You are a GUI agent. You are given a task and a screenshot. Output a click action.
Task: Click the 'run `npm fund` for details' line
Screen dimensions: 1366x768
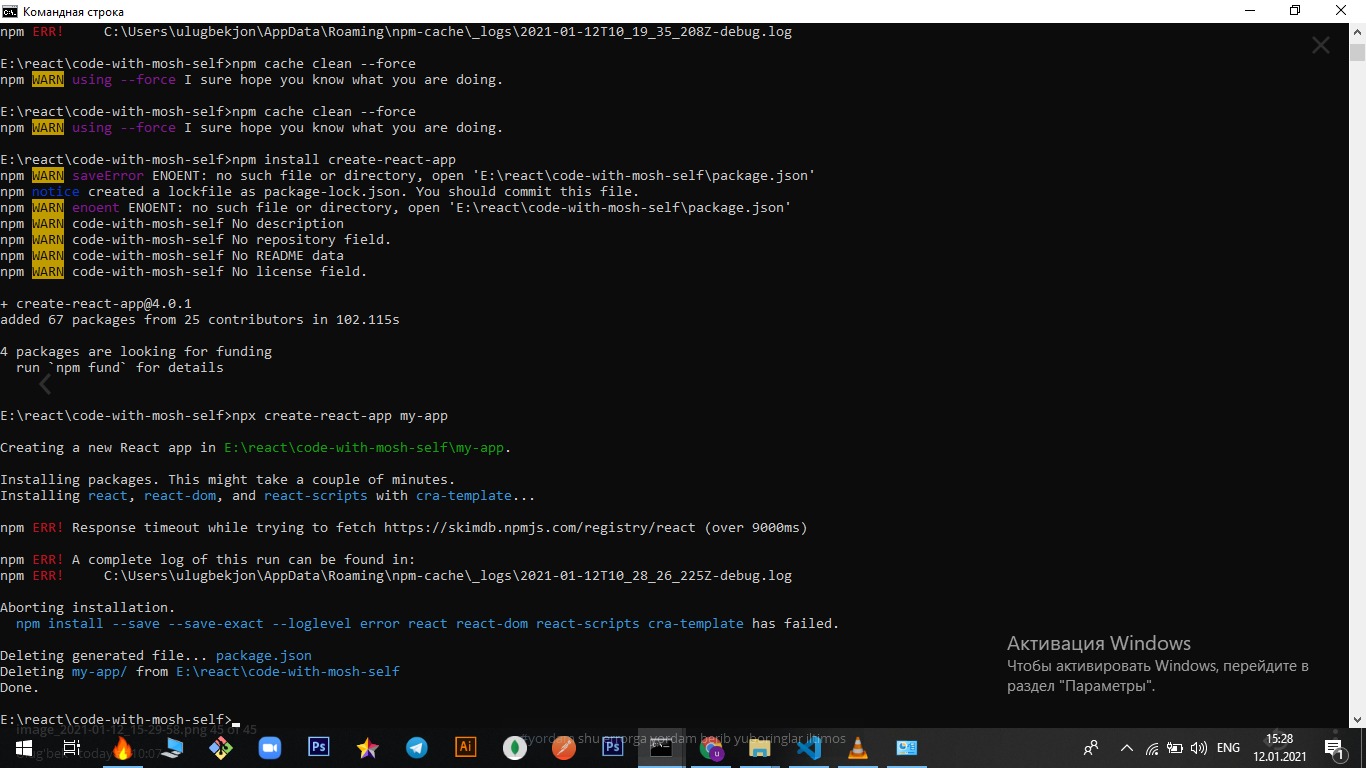[120, 368]
